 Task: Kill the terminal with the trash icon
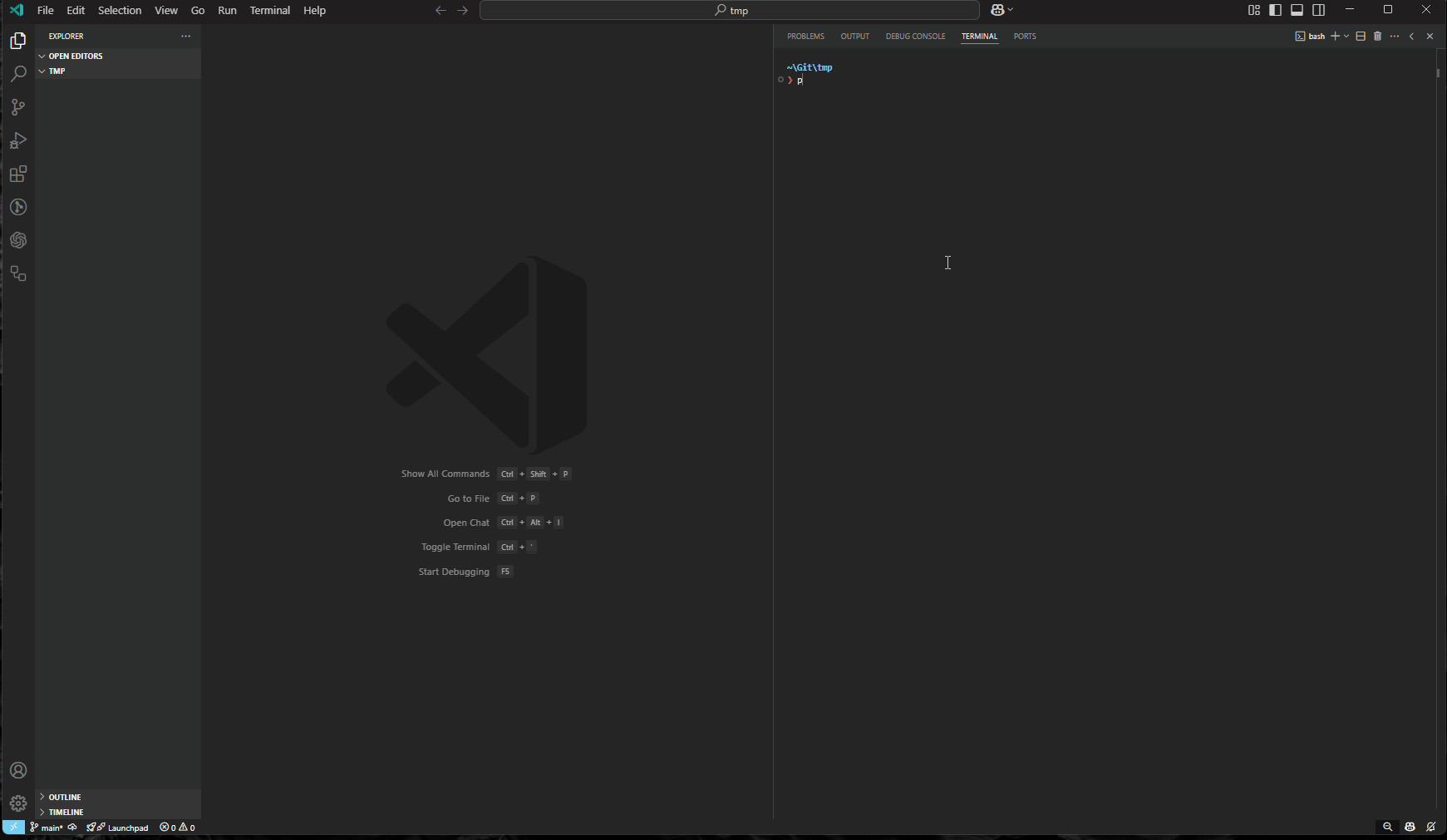(1377, 37)
